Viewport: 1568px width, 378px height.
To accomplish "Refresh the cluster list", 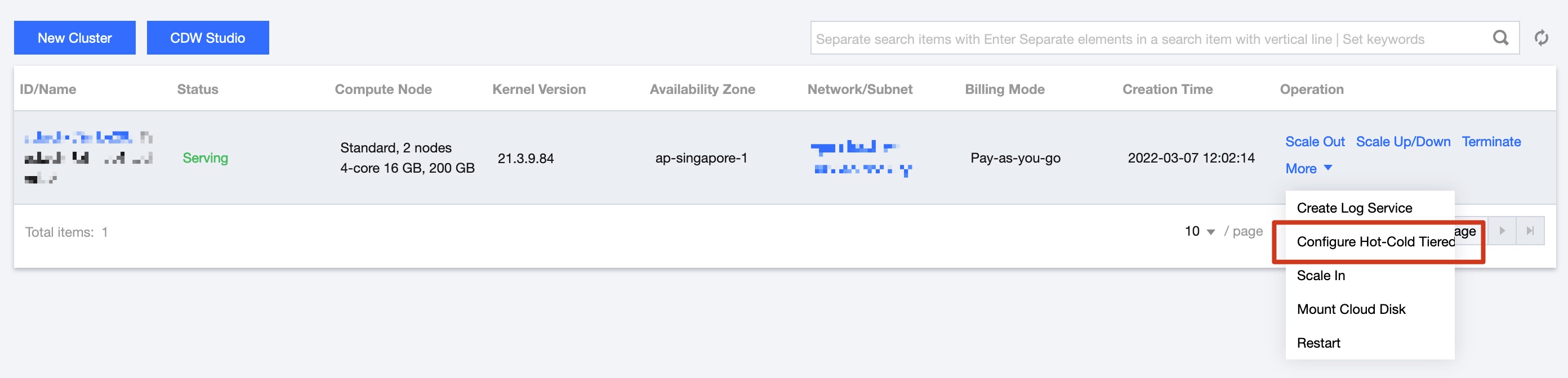I will [1541, 38].
